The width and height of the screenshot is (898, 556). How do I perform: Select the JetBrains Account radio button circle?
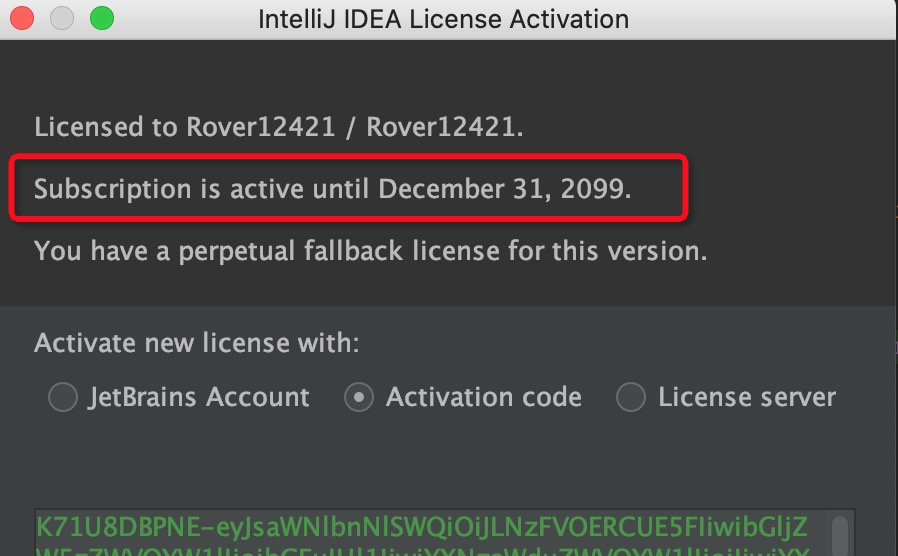click(x=63, y=398)
